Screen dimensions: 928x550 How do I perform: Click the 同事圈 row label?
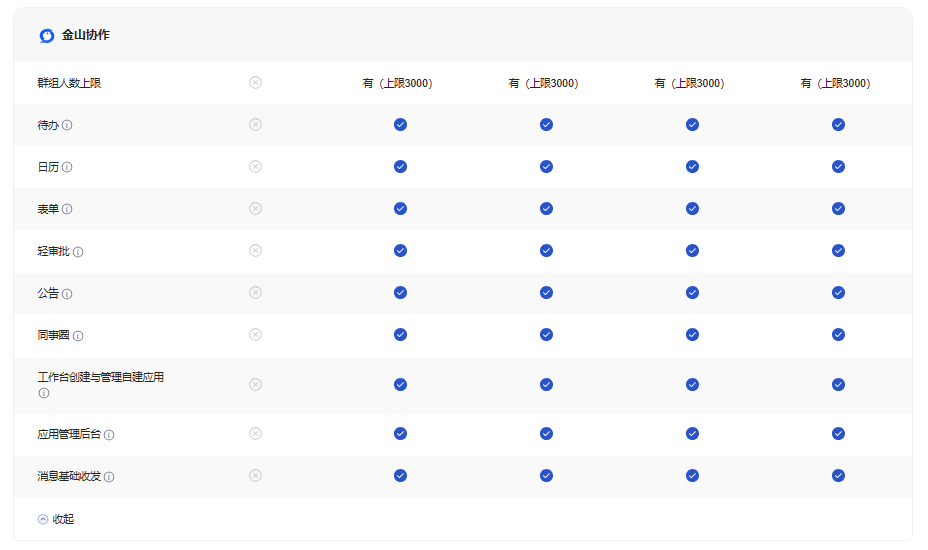(x=53, y=335)
